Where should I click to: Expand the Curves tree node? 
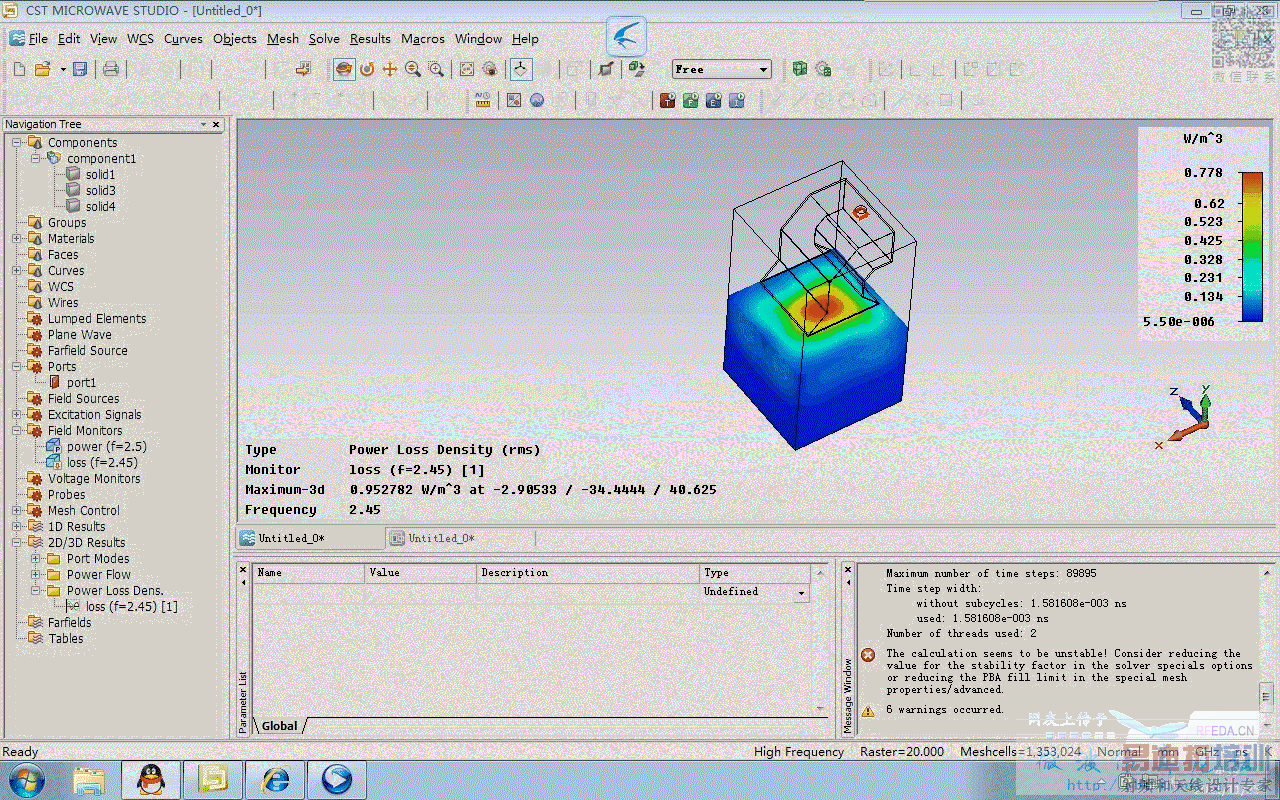pyautogui.click(x=17, y=271)
